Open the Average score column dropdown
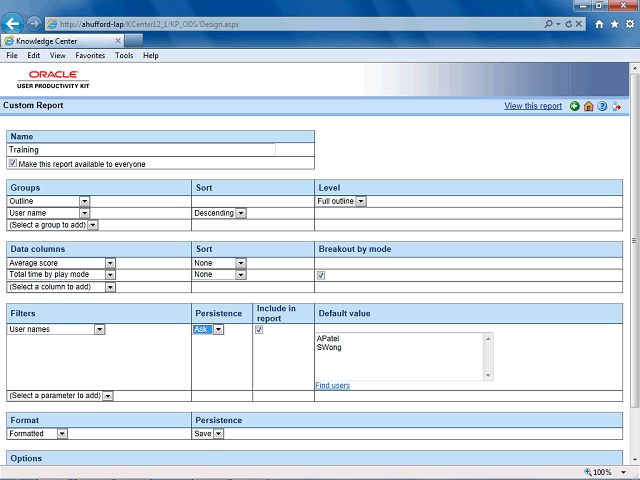 point(110,263)
